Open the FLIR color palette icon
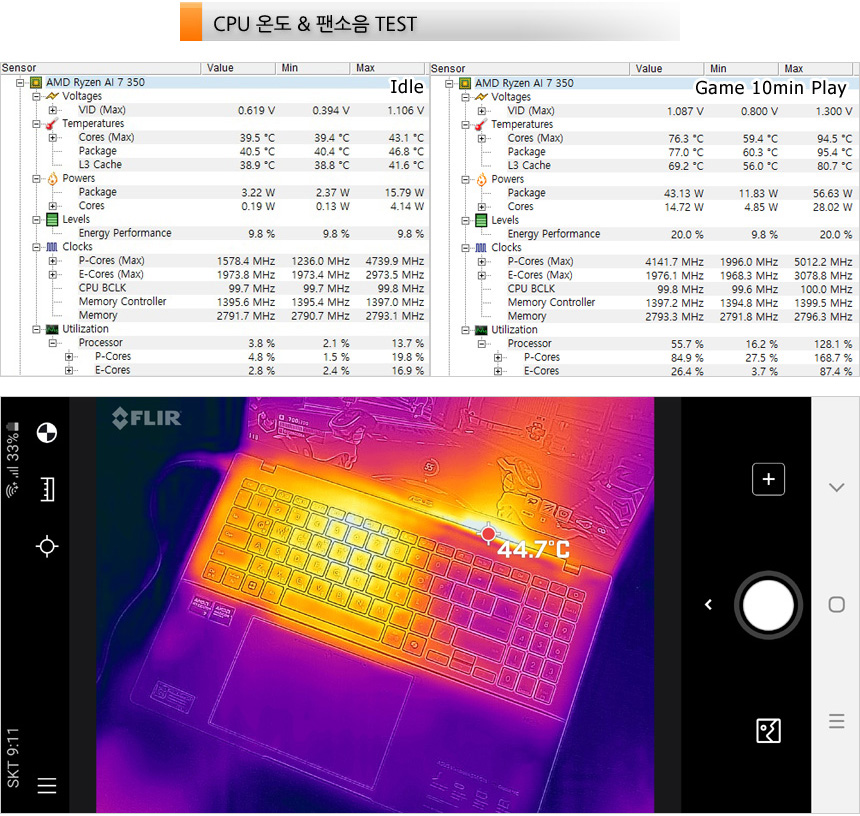The width and height of the screenshot is (860, 816). (x=46, y=433)
